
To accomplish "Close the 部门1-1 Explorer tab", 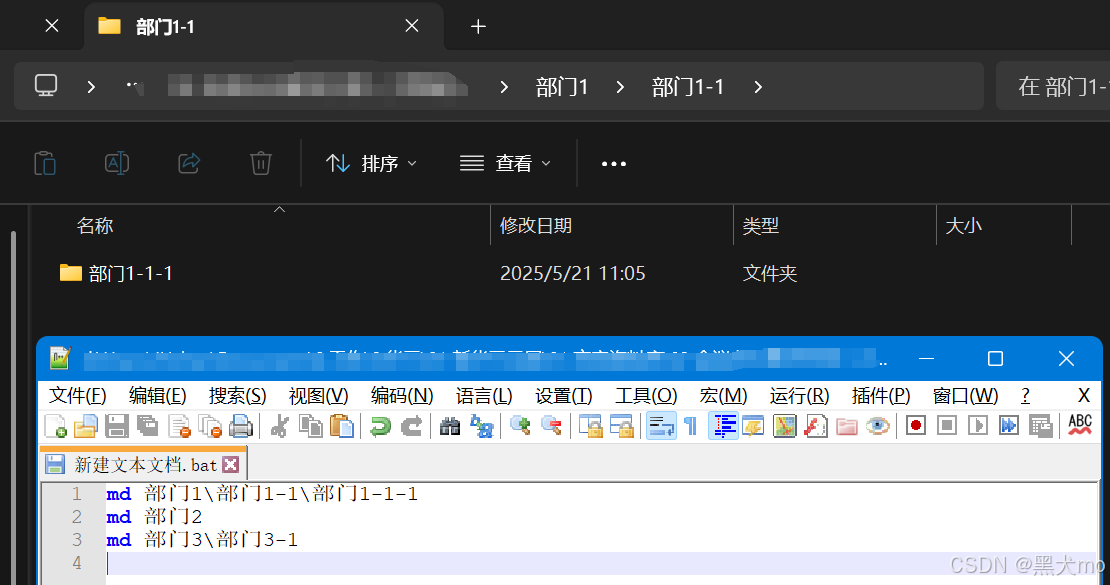I will (411, 26).
